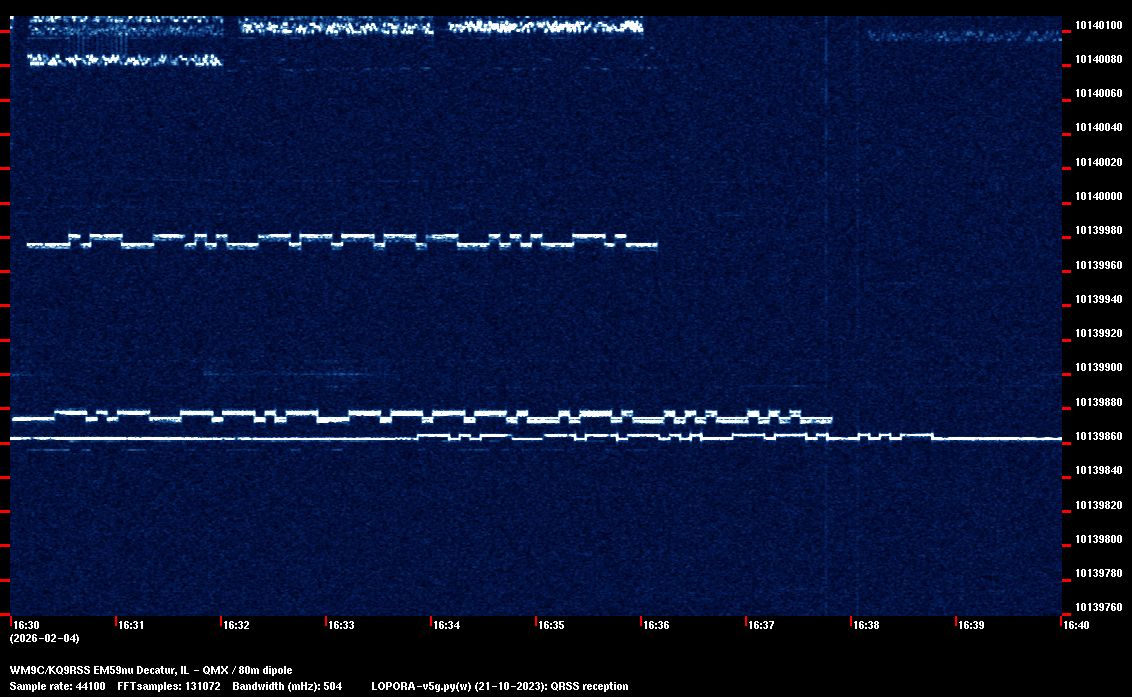Click the 16:31 time axis label

click(x=131, y=625)
